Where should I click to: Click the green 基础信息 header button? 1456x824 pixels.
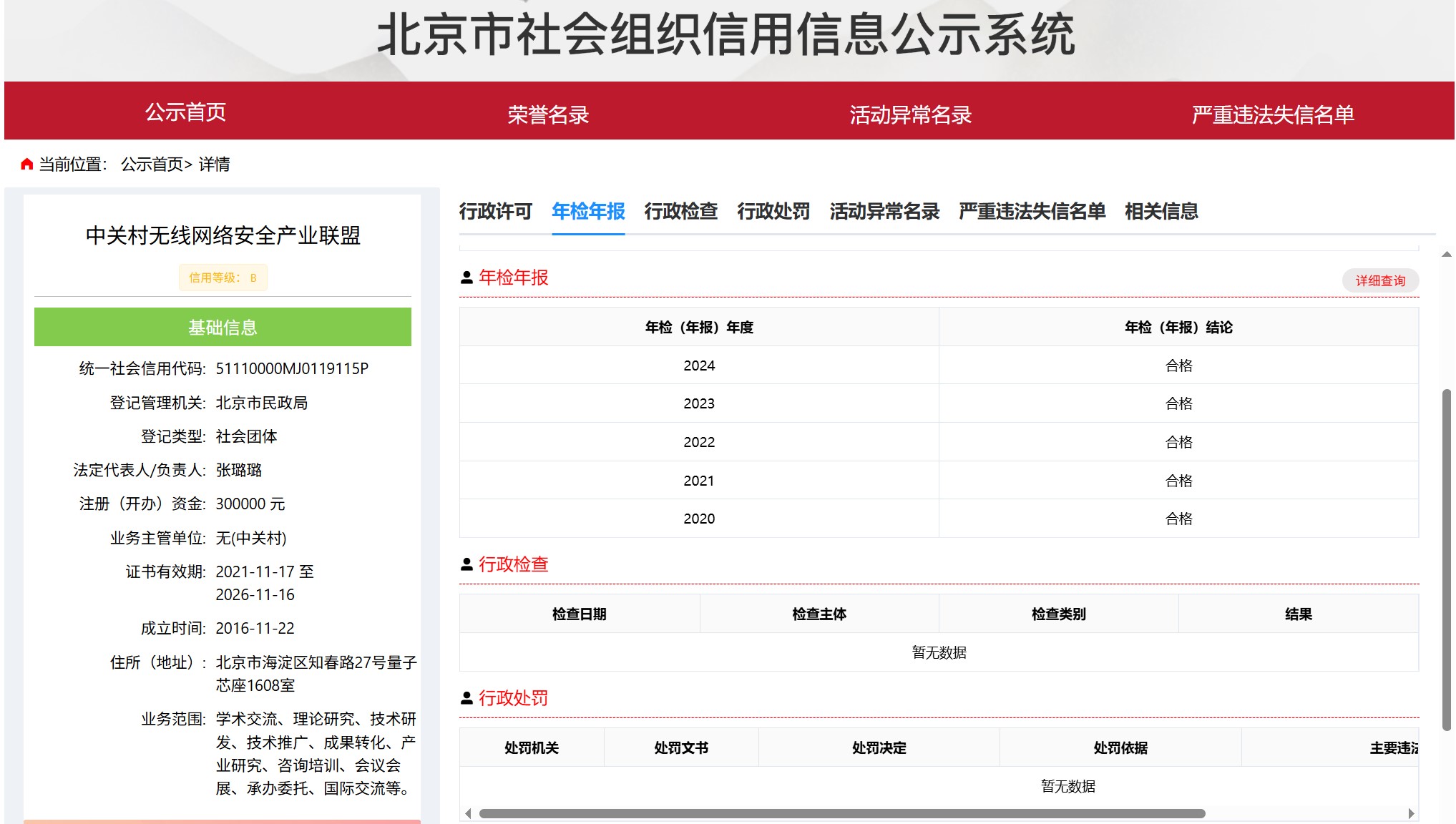(x=223, y=327)
